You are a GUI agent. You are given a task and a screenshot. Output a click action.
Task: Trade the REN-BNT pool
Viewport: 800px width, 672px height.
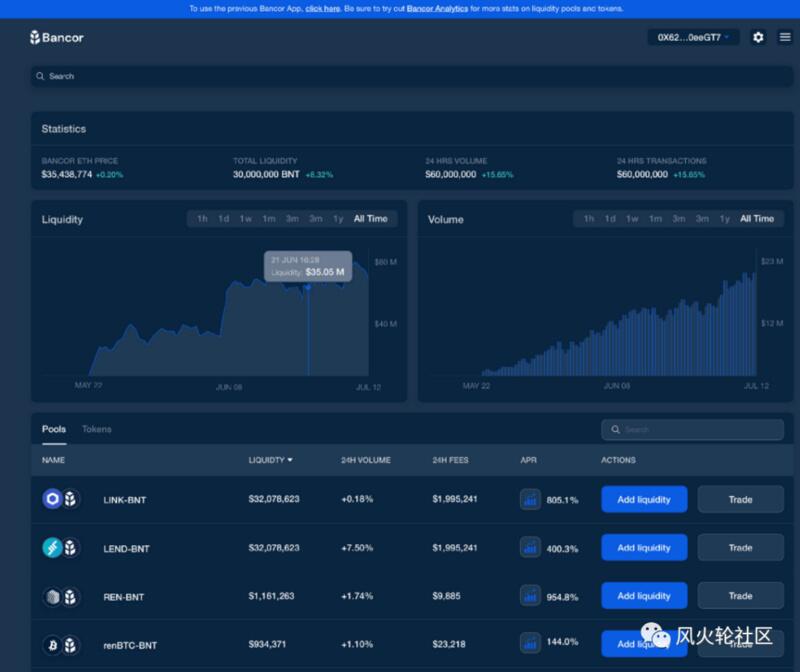740,595
